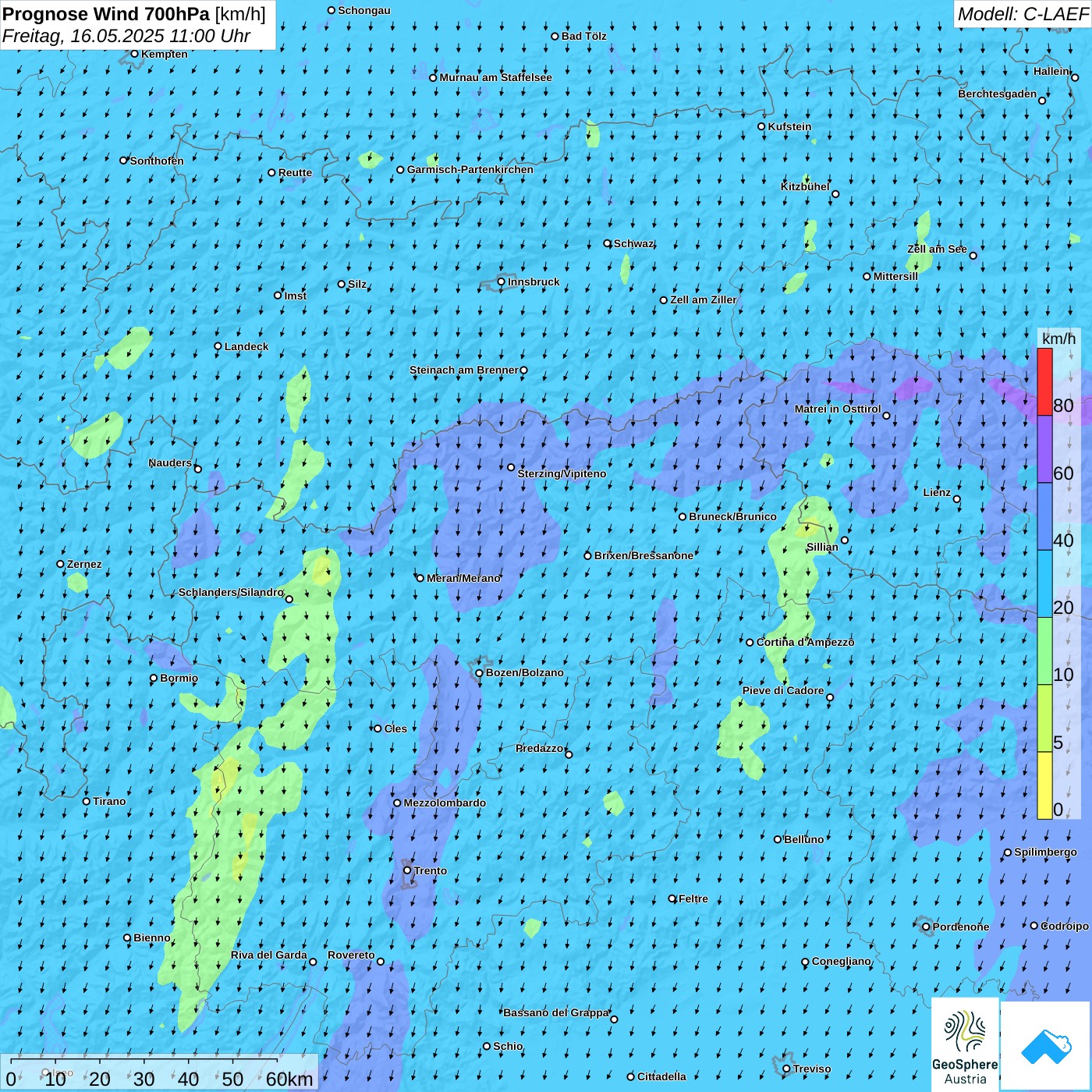Click the purple 60-80 km/h legend color
This screenshot has height=1092, width=1092.
pos(1044,449)
